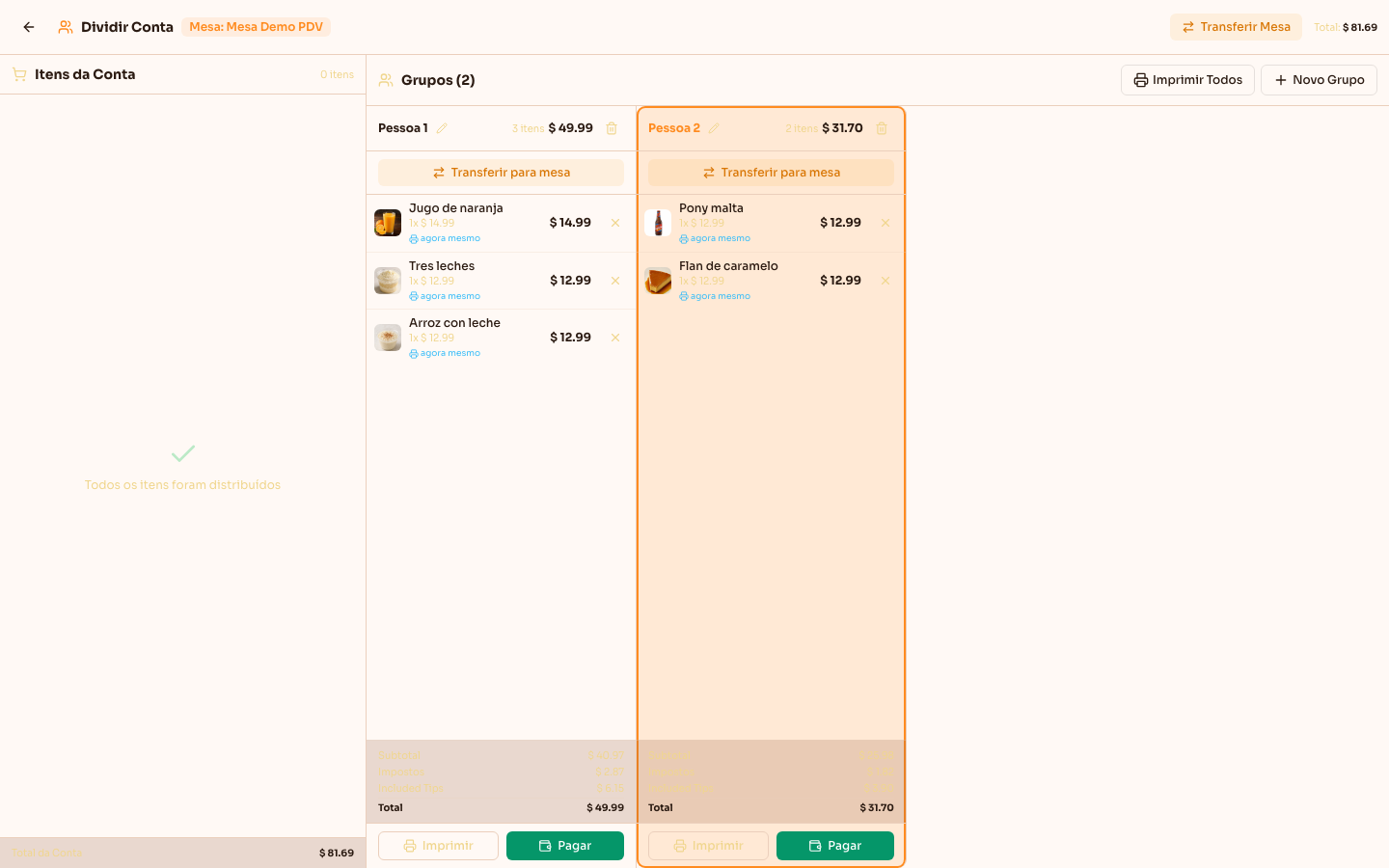Image resolution: width=1389 pixels, height=868 pixels.
Task: Click the Tres leches thumbnail
Action: 388,281
